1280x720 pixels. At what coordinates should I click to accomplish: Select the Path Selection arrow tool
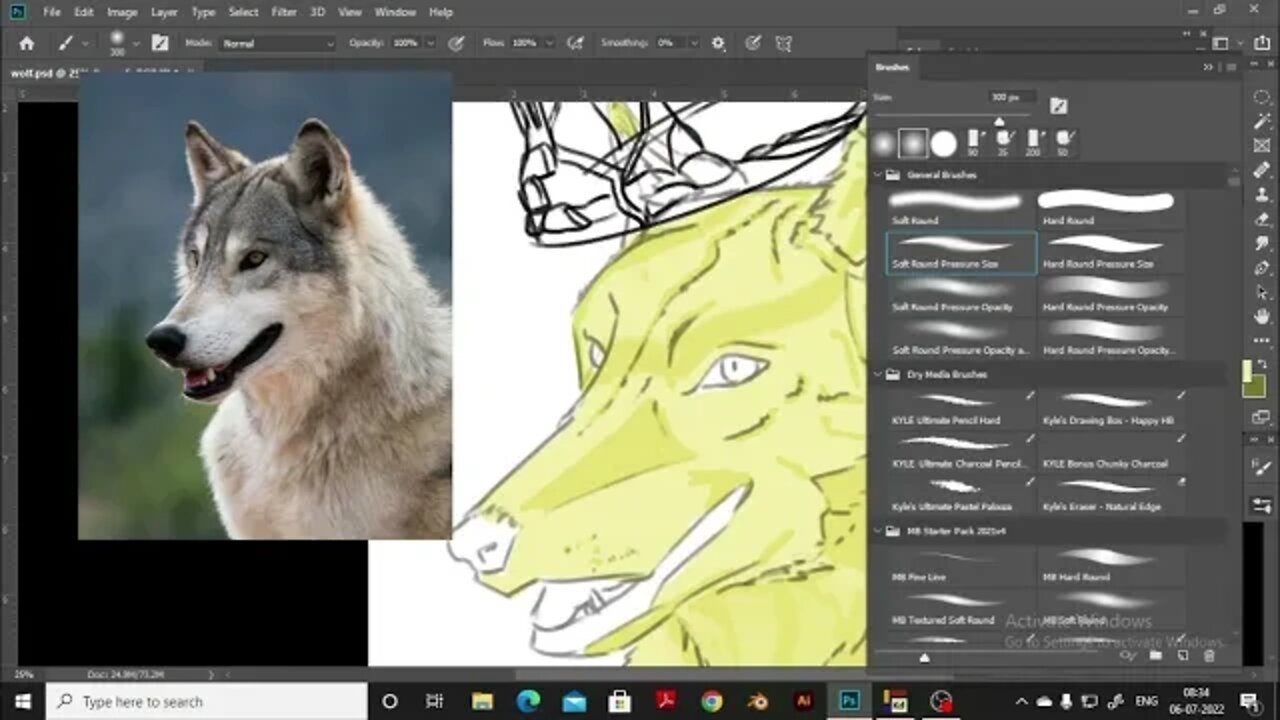[1261, 292]
